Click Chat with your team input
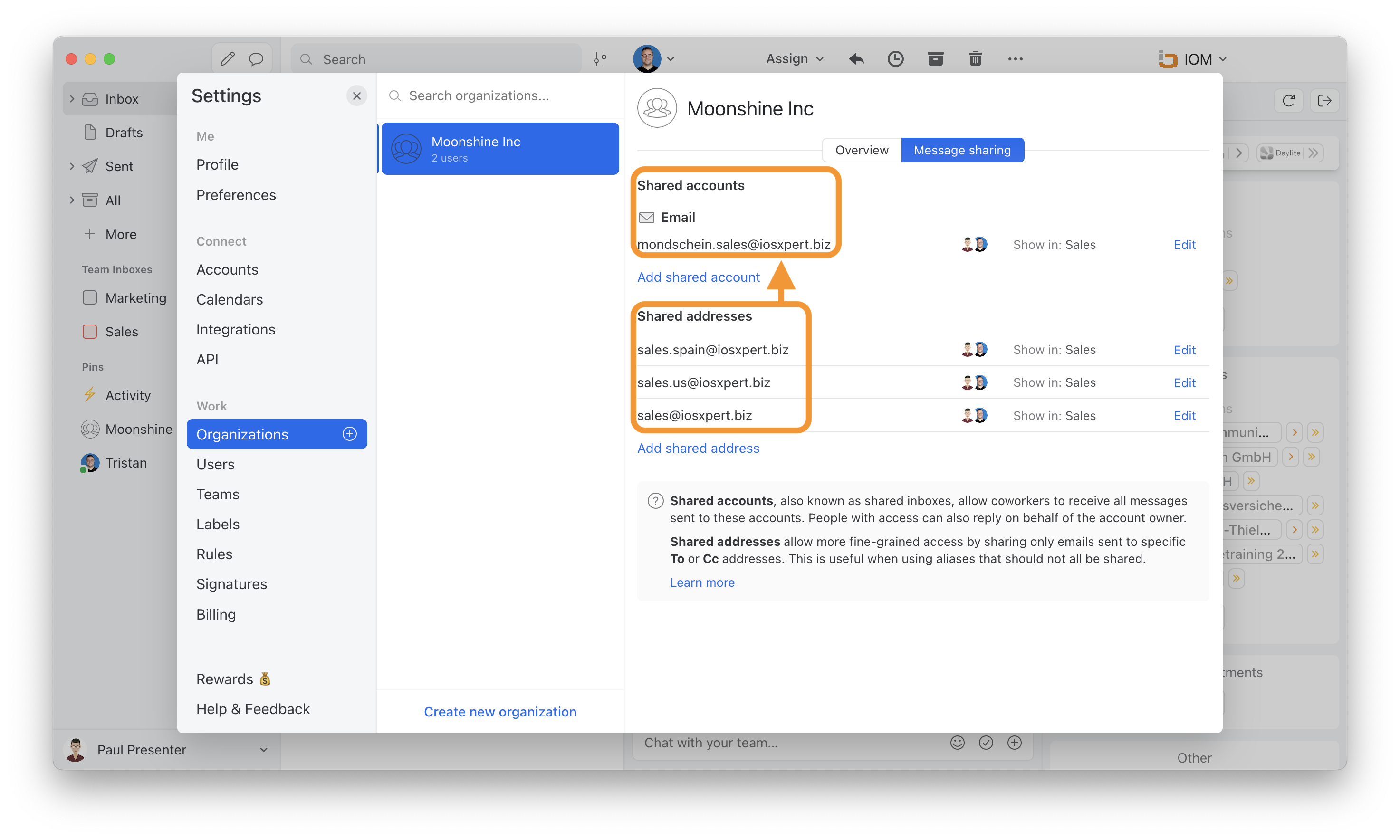Viewport: 1400px width, 840px height. [x=793, y=743]
